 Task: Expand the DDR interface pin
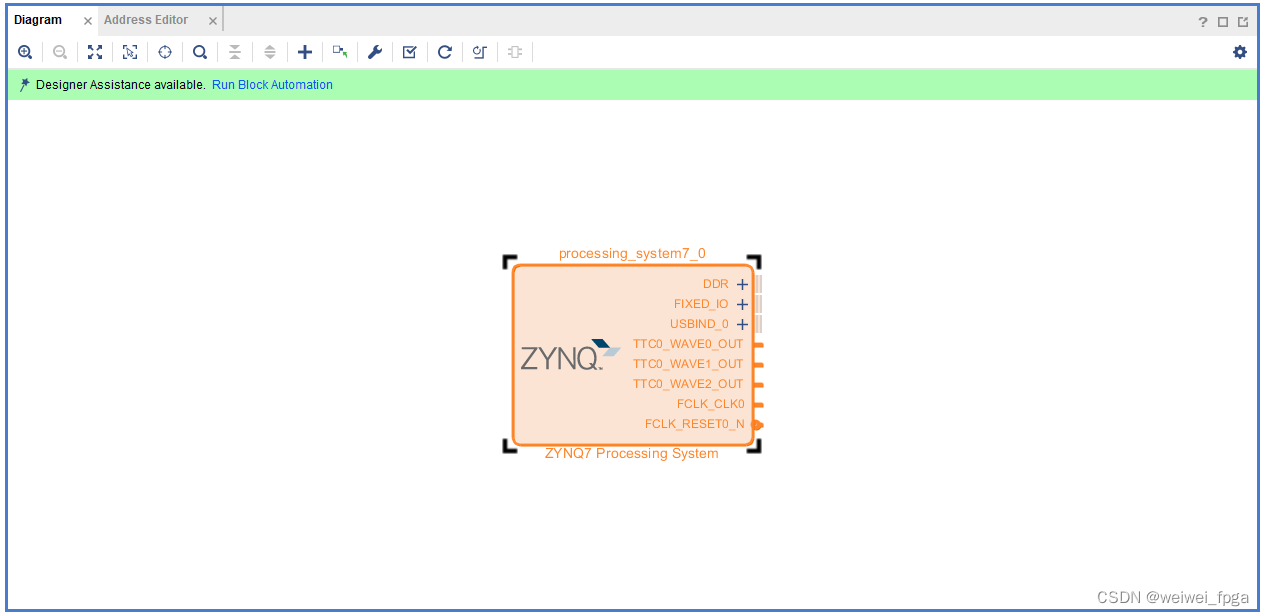pos(741,284)
